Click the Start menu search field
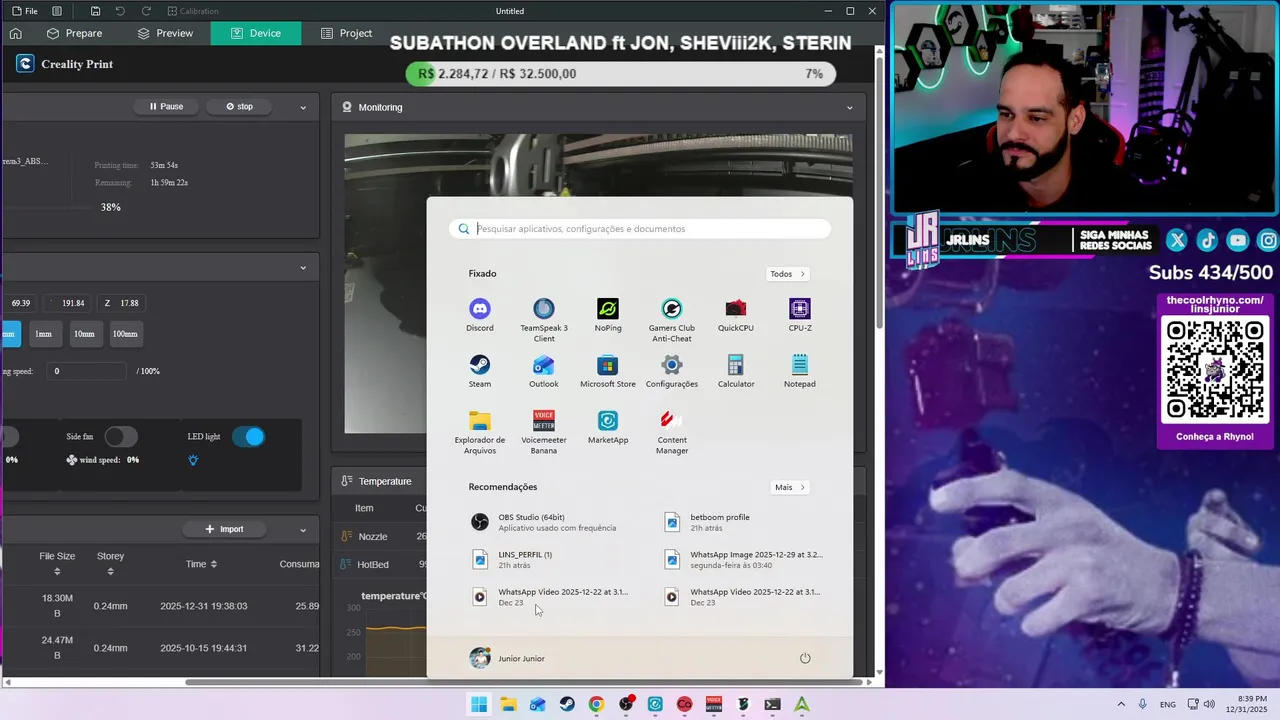Viewport: 1280px width, 720px height. [640, 229]
